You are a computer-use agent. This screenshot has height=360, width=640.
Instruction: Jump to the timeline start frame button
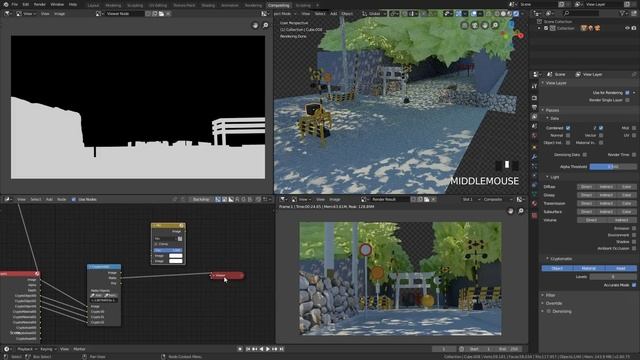[x=248, y=349]
